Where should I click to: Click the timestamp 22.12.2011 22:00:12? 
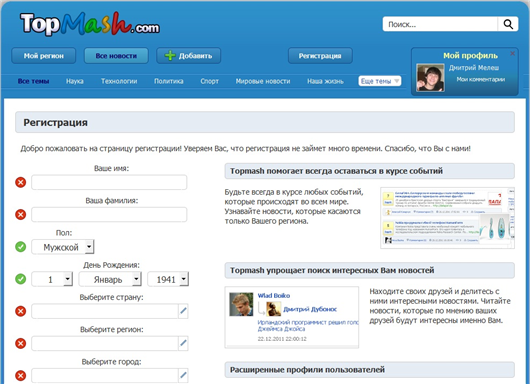coord(282,339)
